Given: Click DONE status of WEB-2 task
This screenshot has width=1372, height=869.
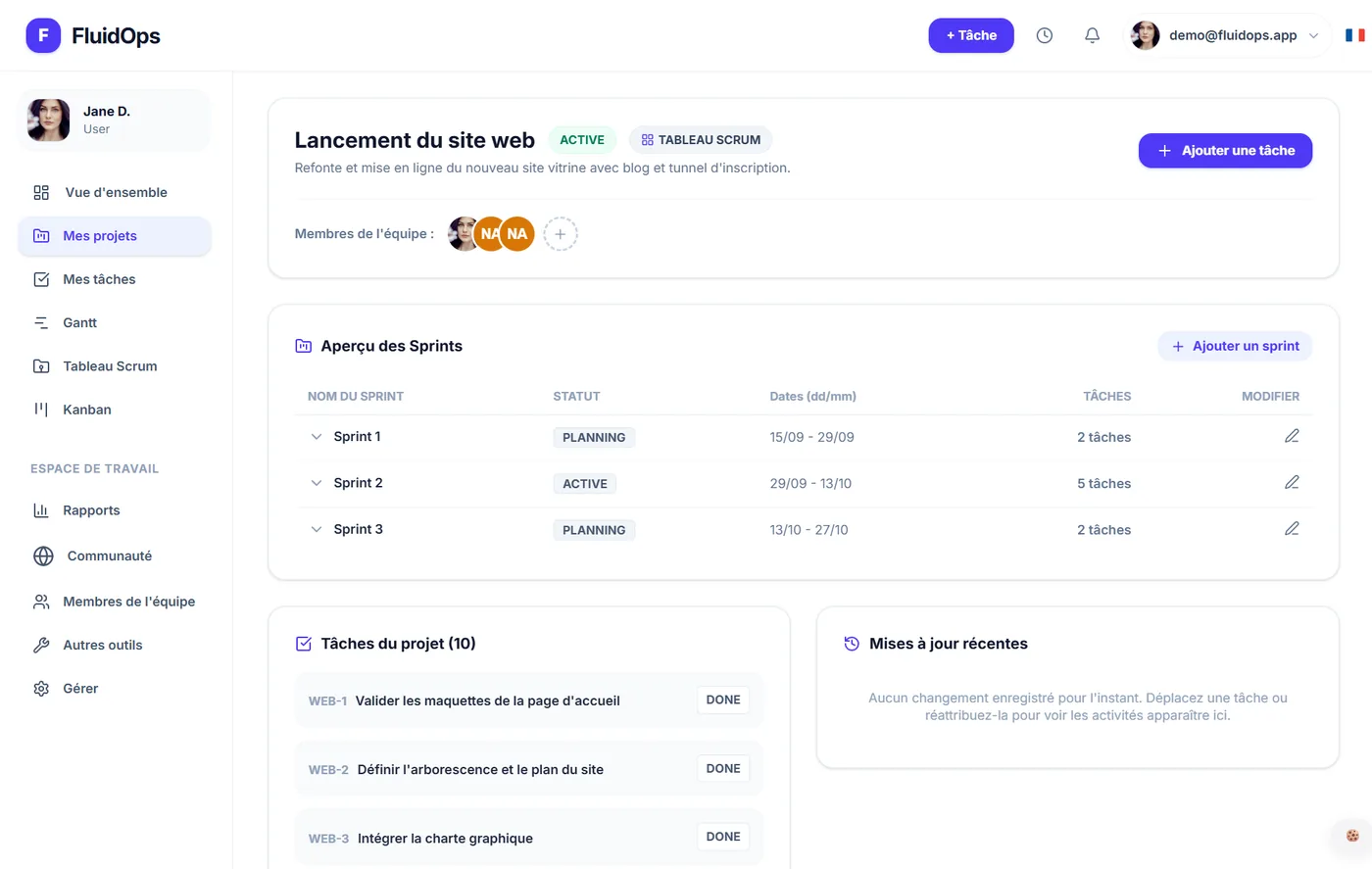Looking at the screenshot, I should pyautogui.click(x=723, y=768).
